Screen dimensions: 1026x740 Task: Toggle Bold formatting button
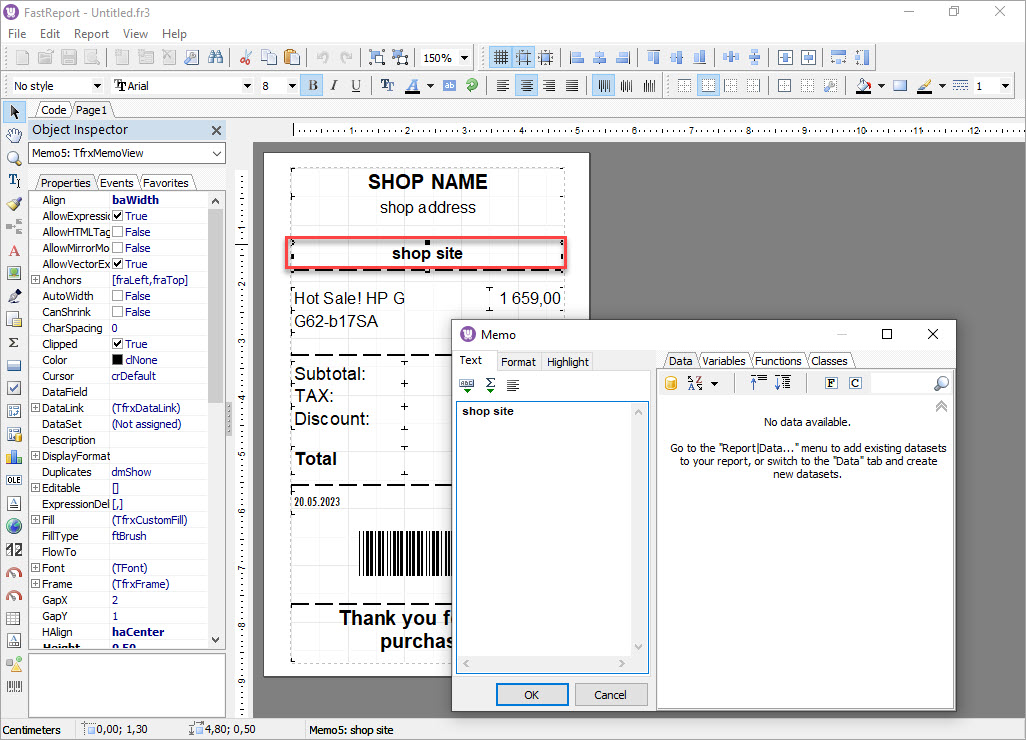313,86
